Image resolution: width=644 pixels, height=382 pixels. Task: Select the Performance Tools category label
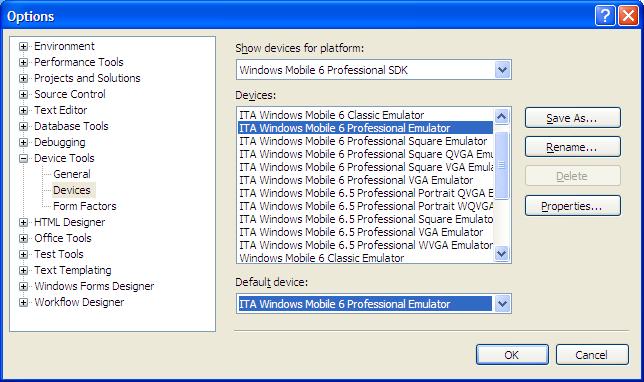78,62
